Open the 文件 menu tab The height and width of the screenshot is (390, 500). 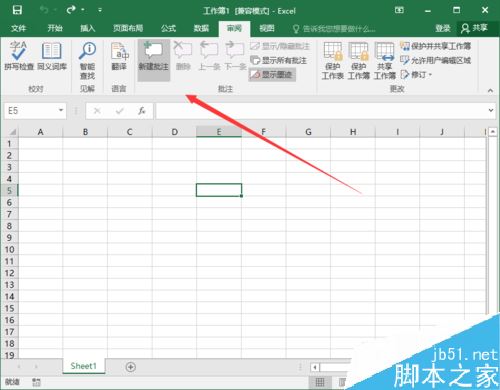18,28
